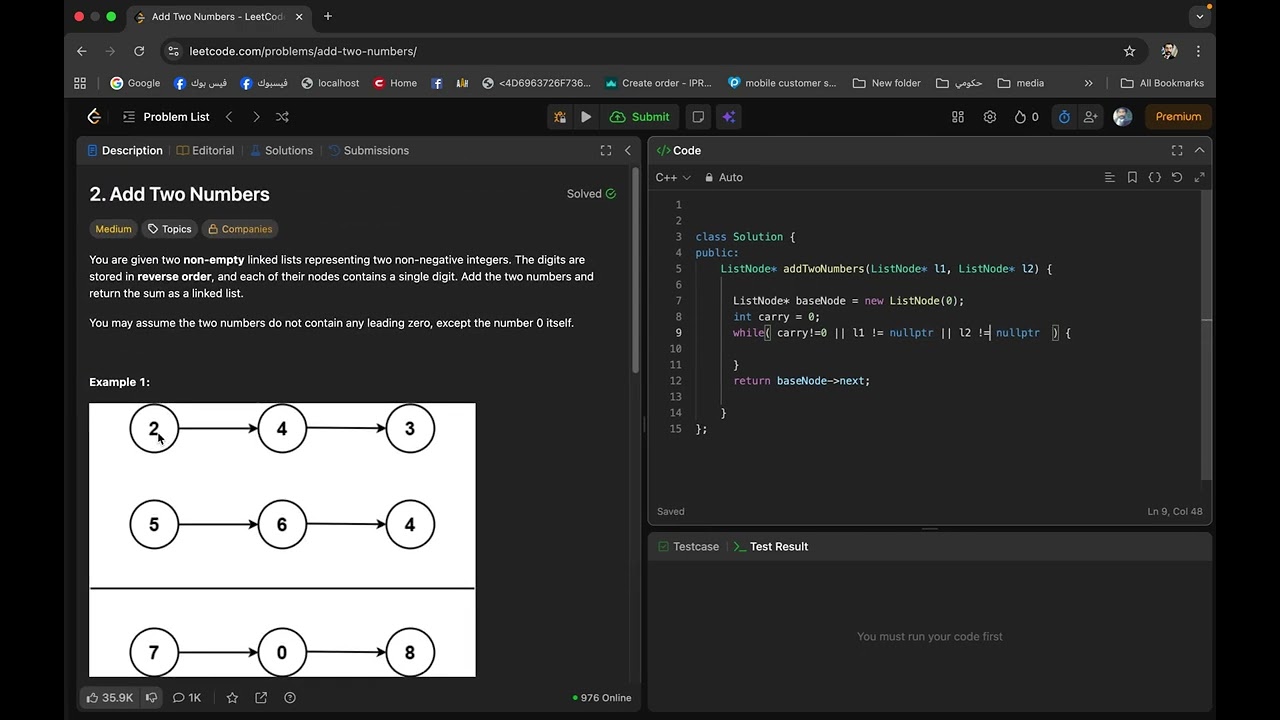Toggle the like thumbs-up button showing 35.9K
Viewport: 1280px width, 720px height.
coord(110,698)
